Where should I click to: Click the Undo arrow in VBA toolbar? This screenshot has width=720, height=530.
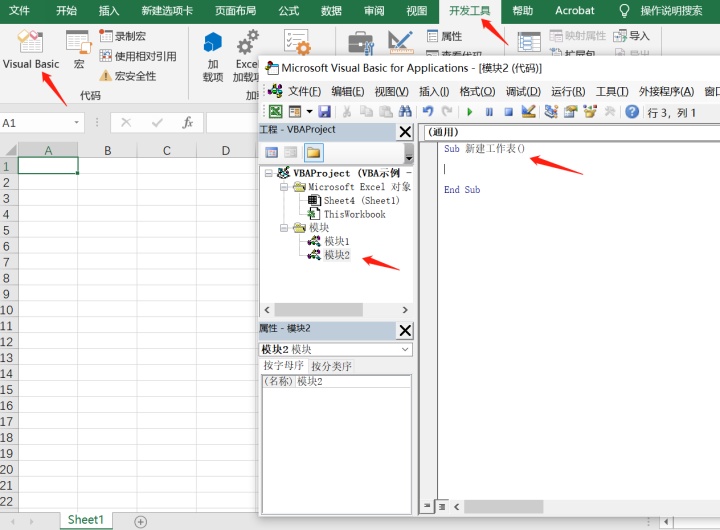point(428,112)
